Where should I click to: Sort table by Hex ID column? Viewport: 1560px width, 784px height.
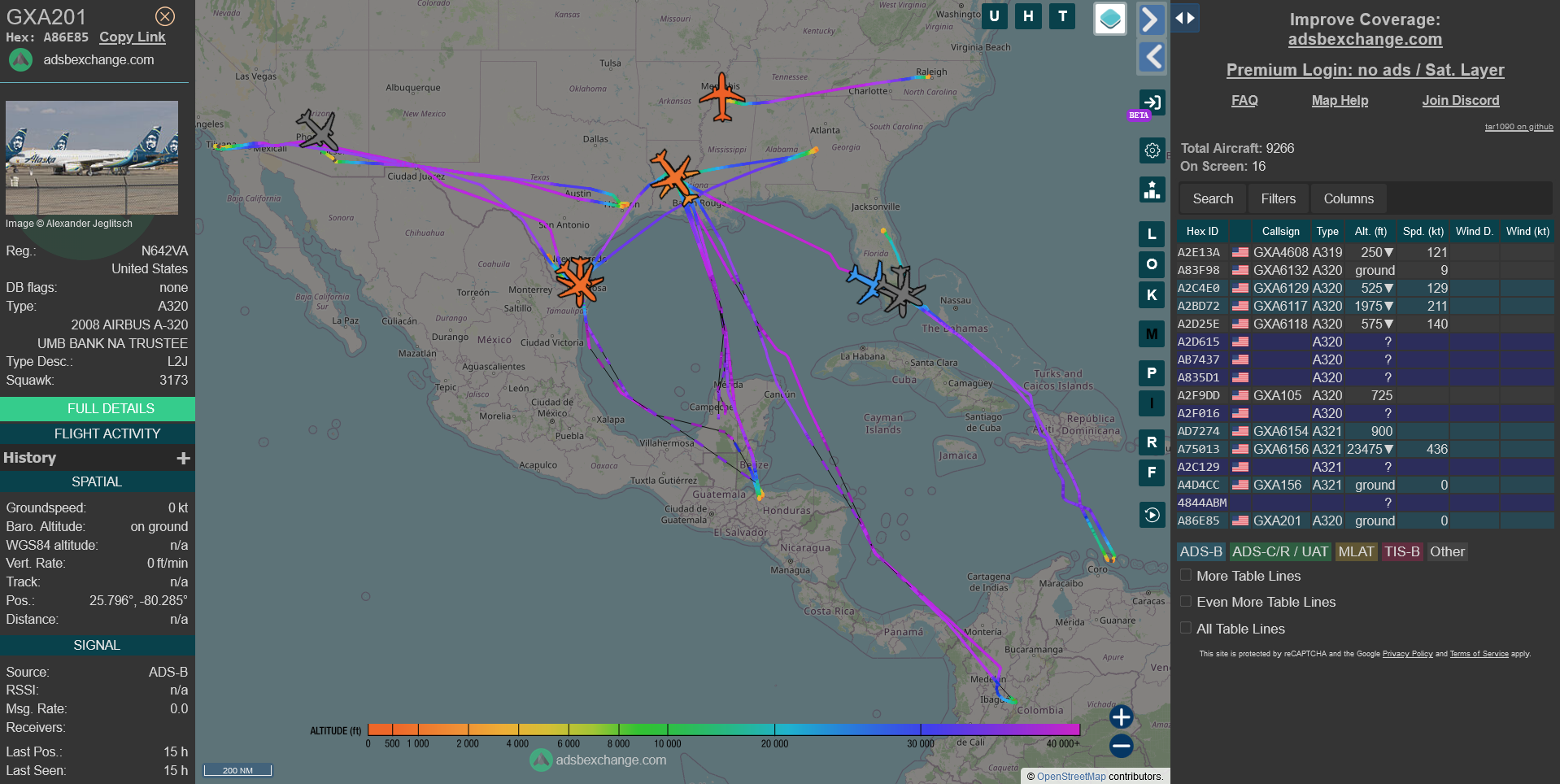[x=1202, y=232]
